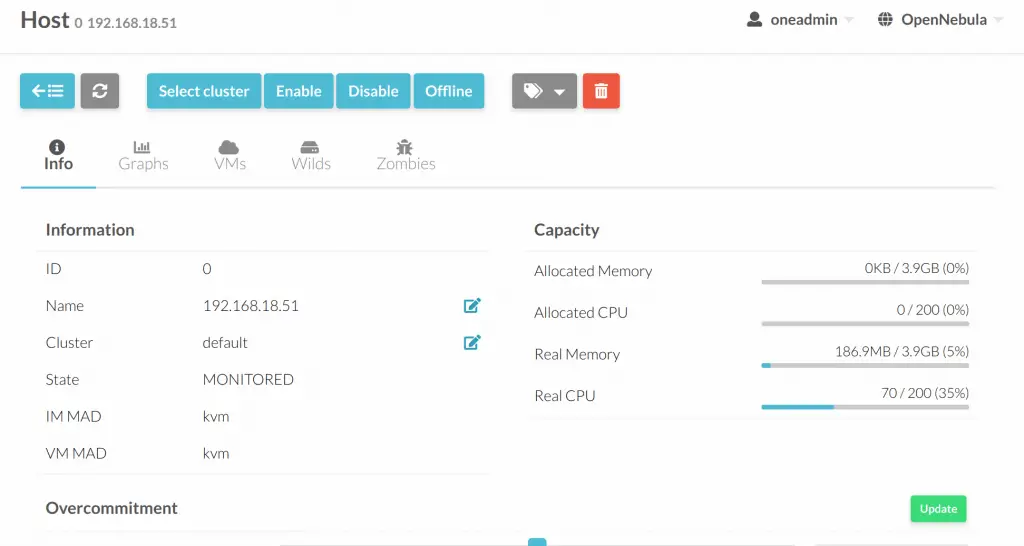The width and height of the screenshot is (1024, 546).
Task: Click the Allocated CPU usage bar
Action: point(865,323)
